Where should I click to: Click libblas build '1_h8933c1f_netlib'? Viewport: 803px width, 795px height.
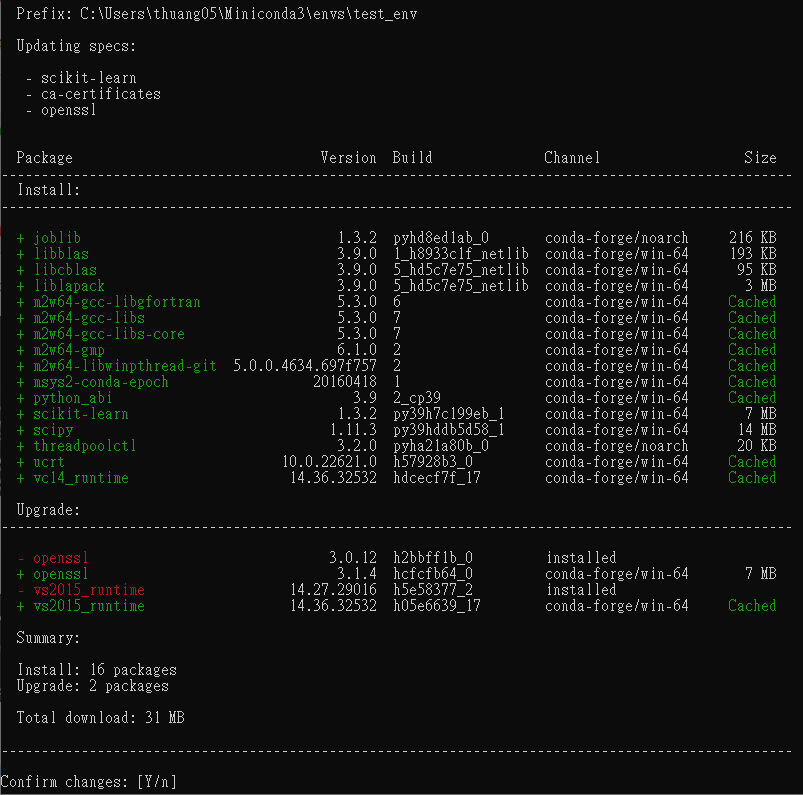coord(461,254)
